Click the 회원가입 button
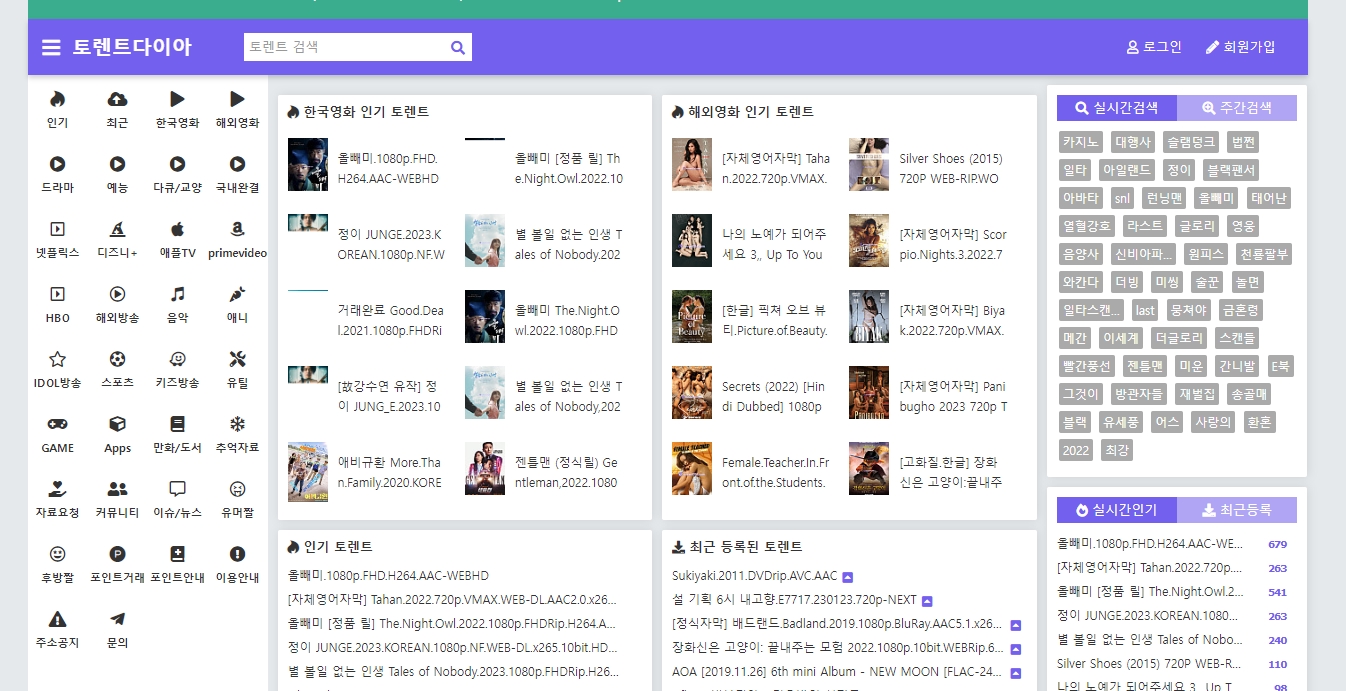 click(x=1241, y=46)
